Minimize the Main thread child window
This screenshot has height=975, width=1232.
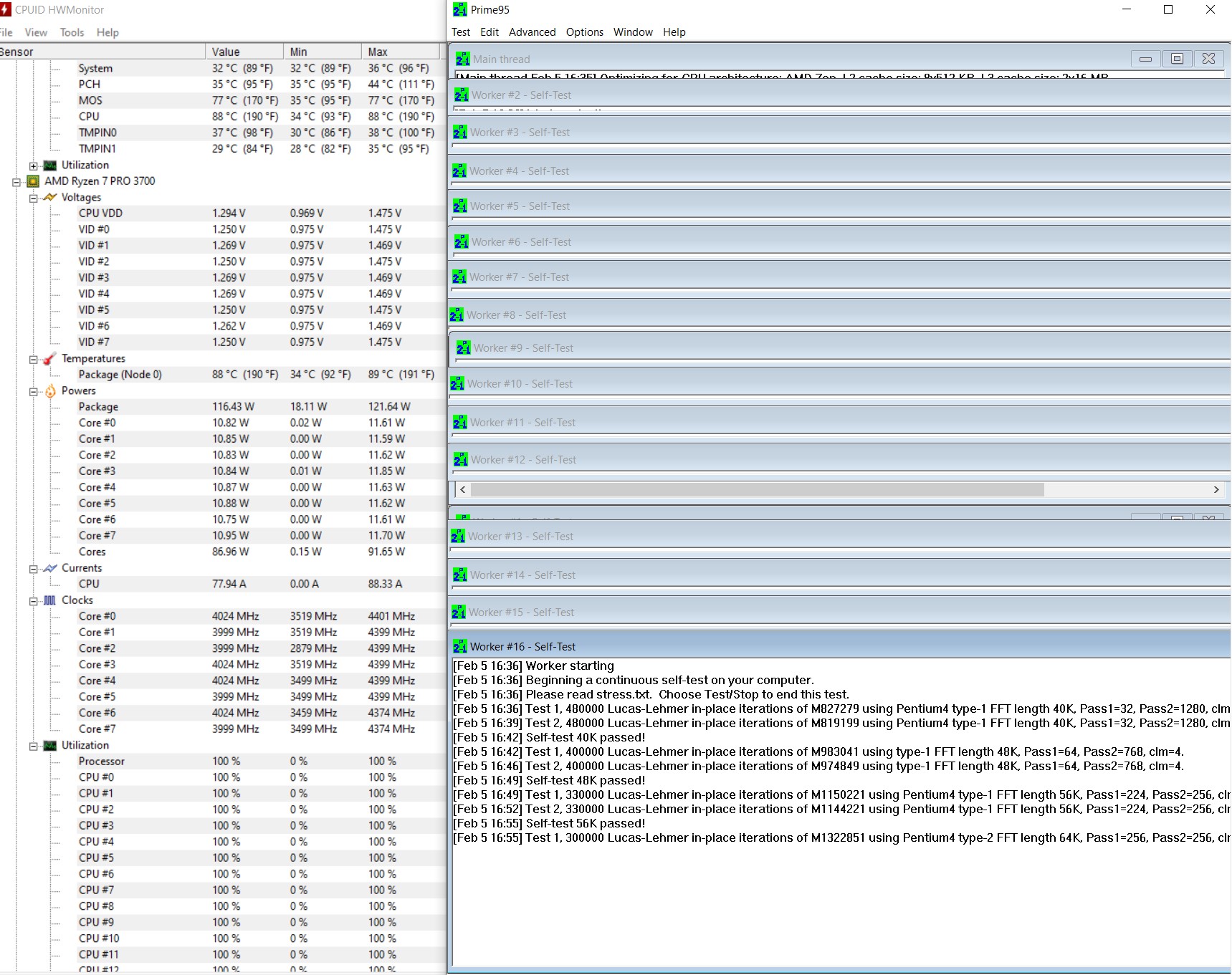tap(1145, 59)
